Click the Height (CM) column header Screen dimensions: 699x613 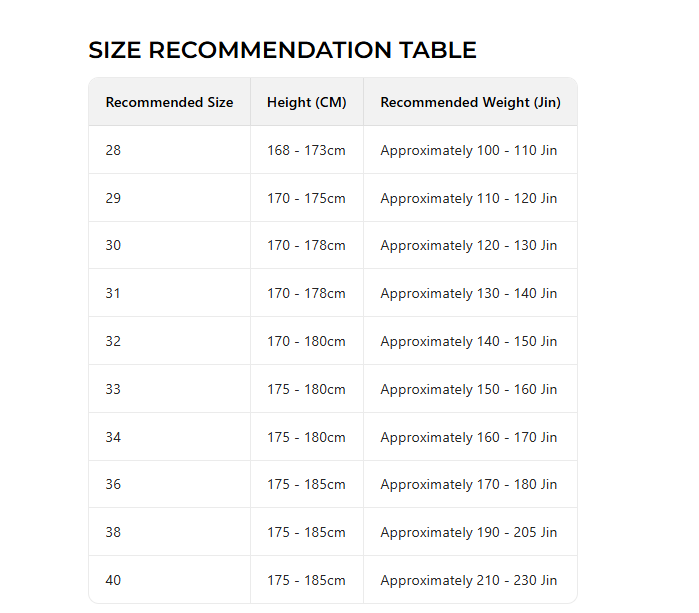306,102
